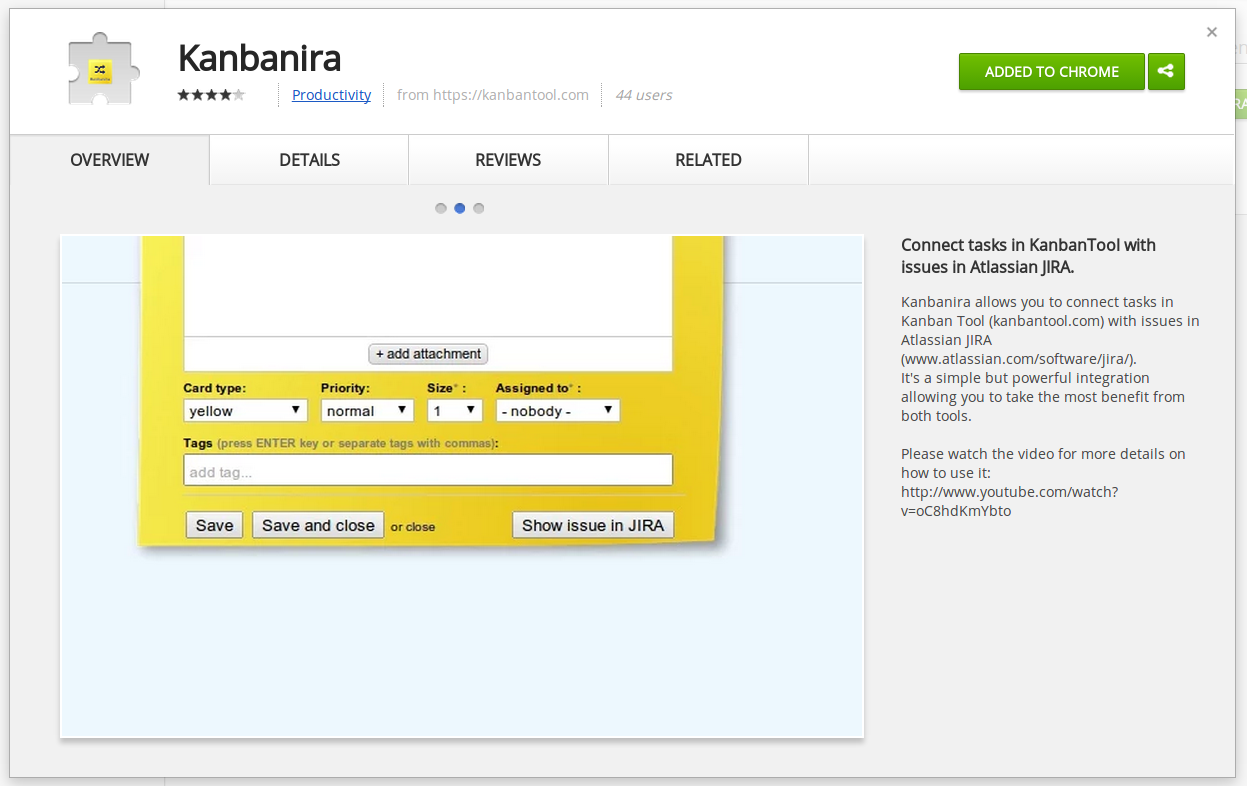This screenshot has width=1247, height=786.
Task: Select the first carousel dot
Action: click(x=441, y=208)
